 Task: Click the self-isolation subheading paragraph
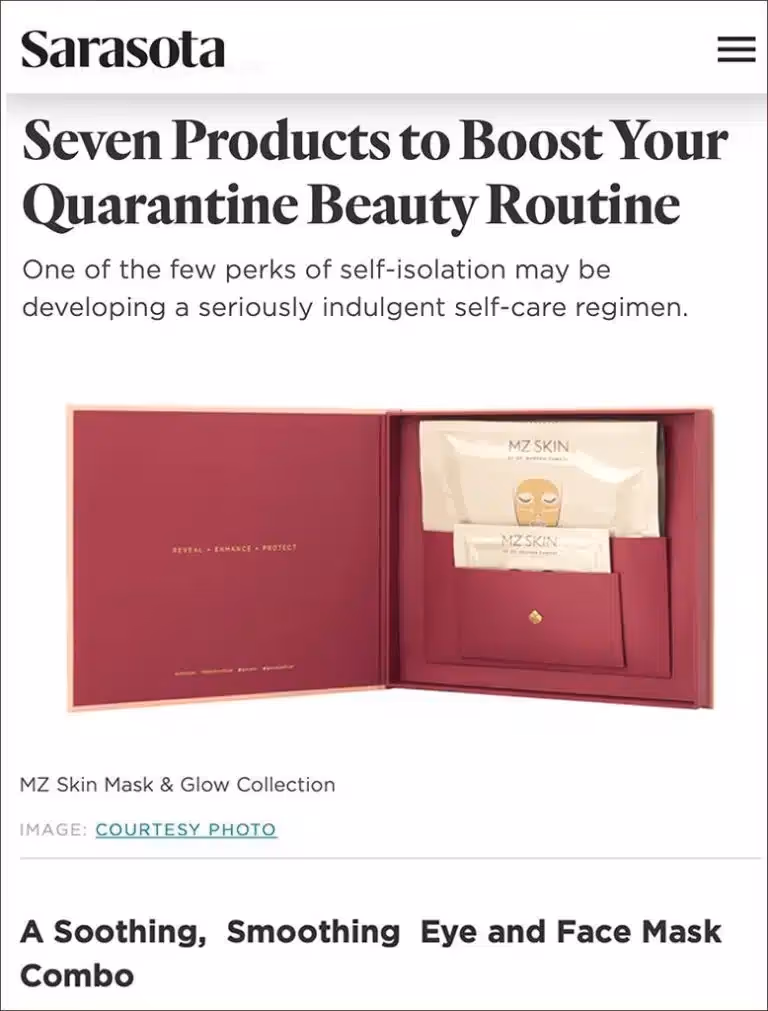[x=355, y=288]
